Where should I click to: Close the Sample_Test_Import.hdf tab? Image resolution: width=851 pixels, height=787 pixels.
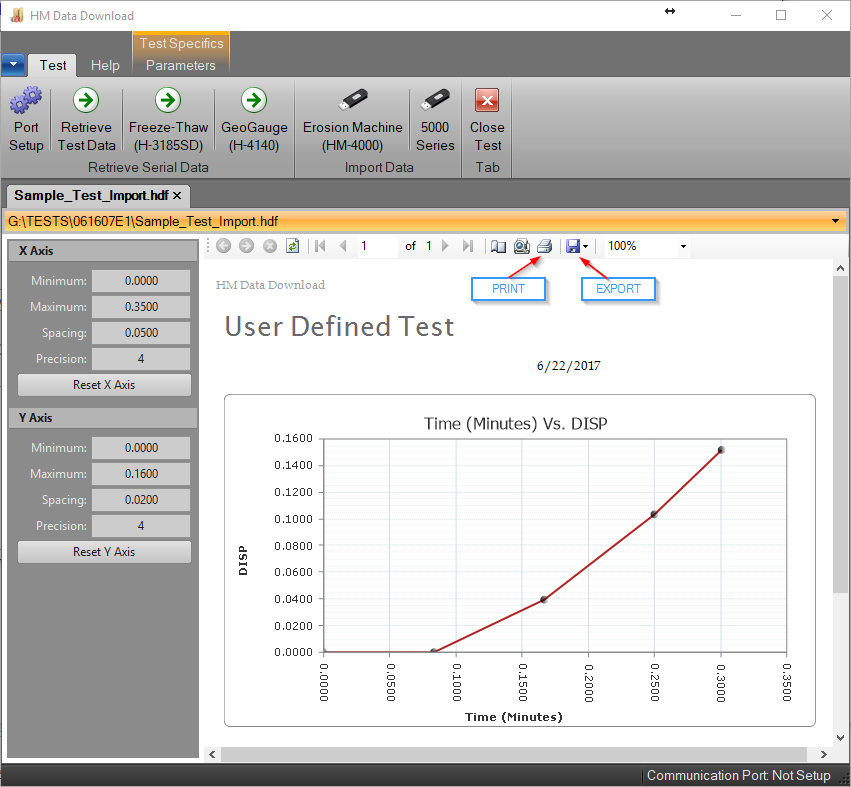point(177,195)
